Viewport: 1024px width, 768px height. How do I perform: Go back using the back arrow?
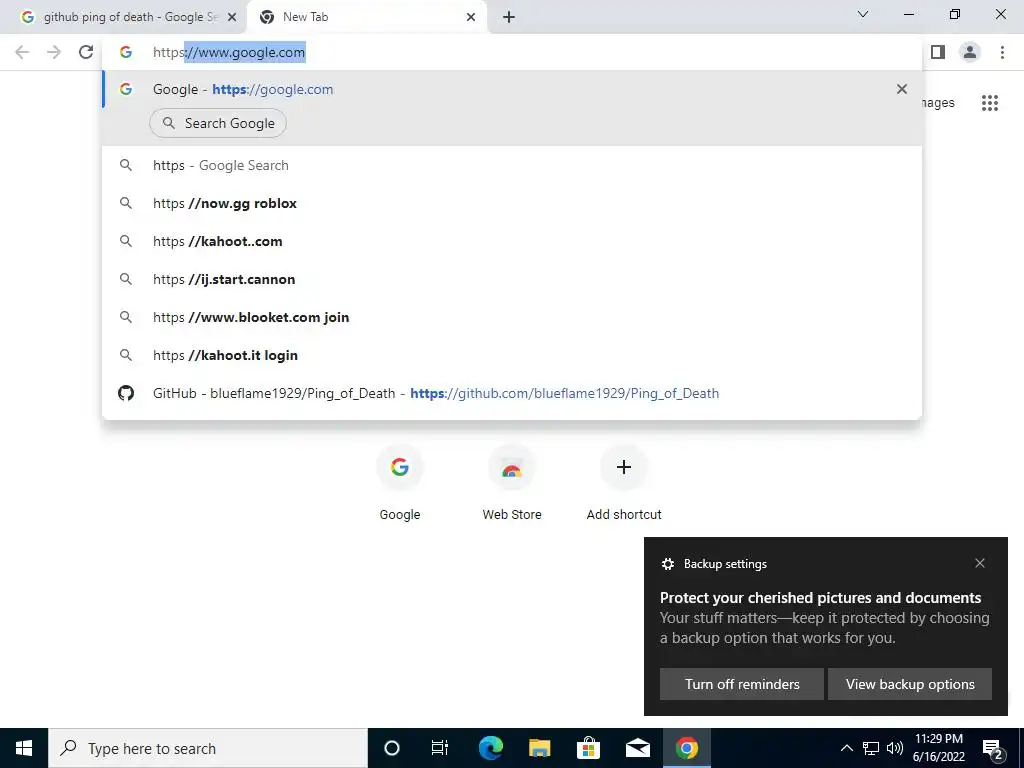(22, 52)
